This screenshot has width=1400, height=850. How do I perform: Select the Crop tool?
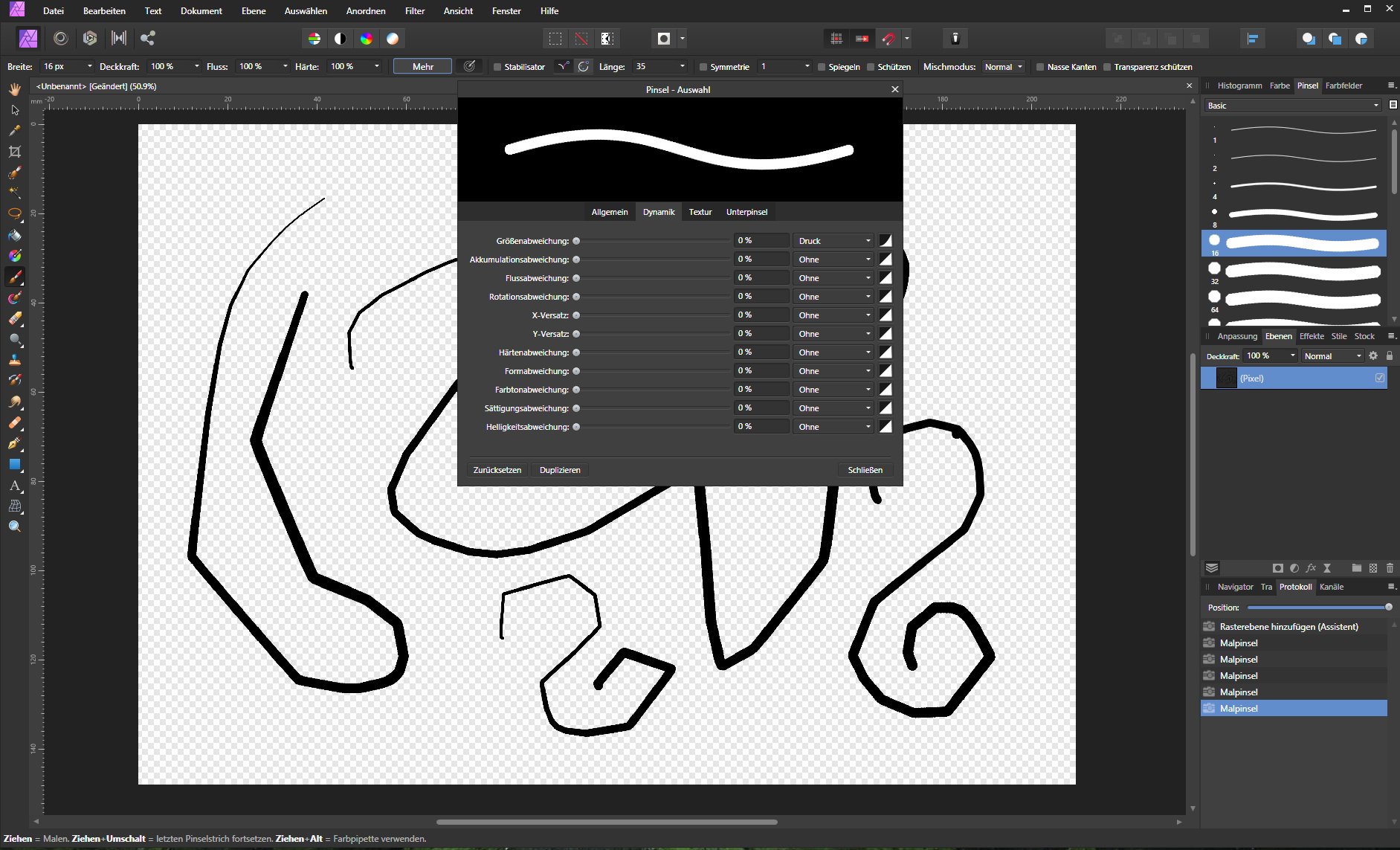tap(15, 152)
